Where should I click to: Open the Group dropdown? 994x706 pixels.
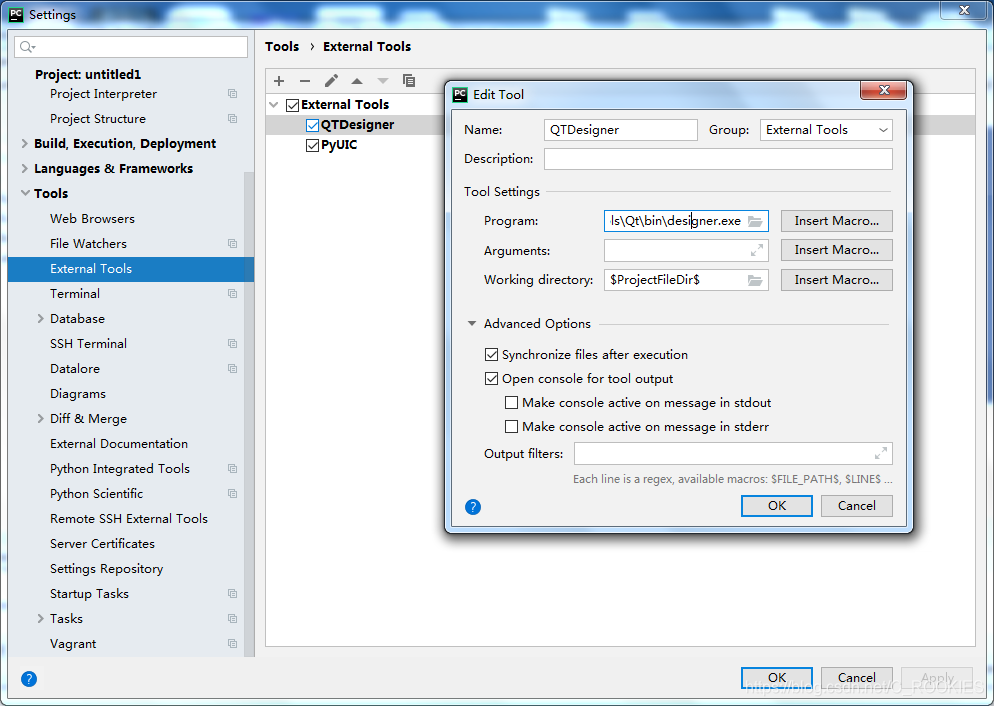[x=826, y=130]
